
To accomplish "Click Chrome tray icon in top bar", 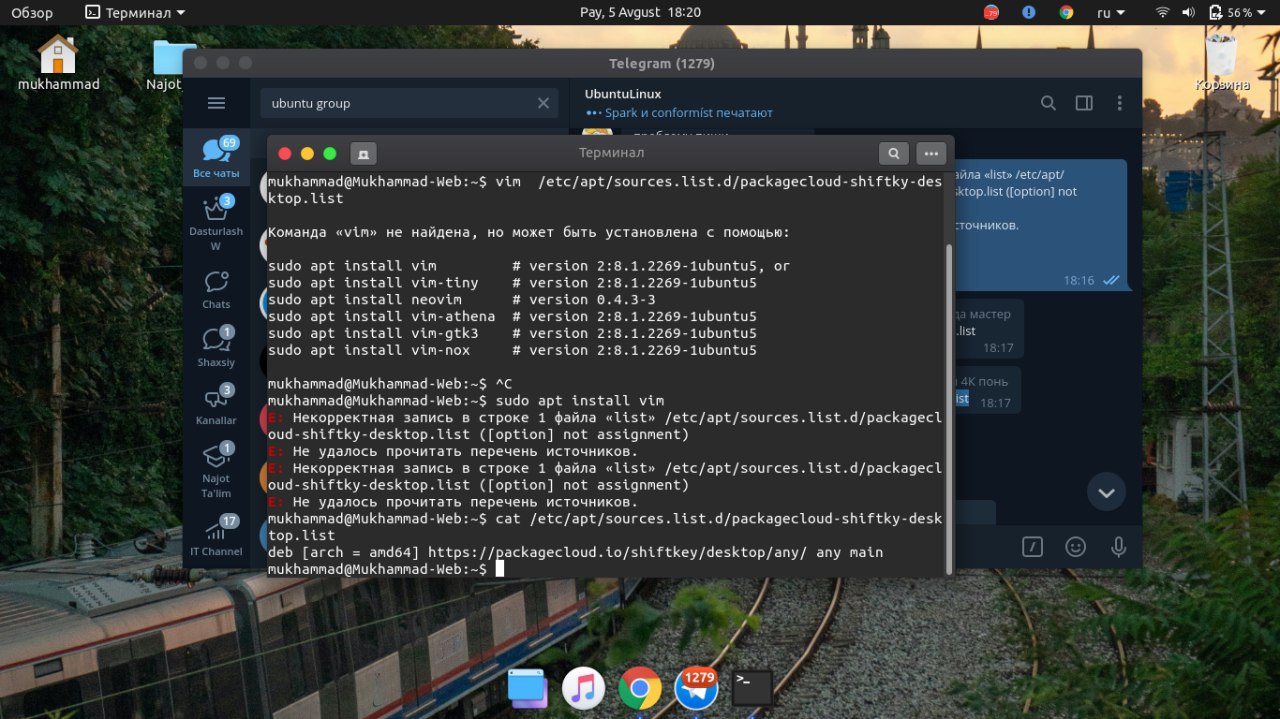I will coord(1066,13).
